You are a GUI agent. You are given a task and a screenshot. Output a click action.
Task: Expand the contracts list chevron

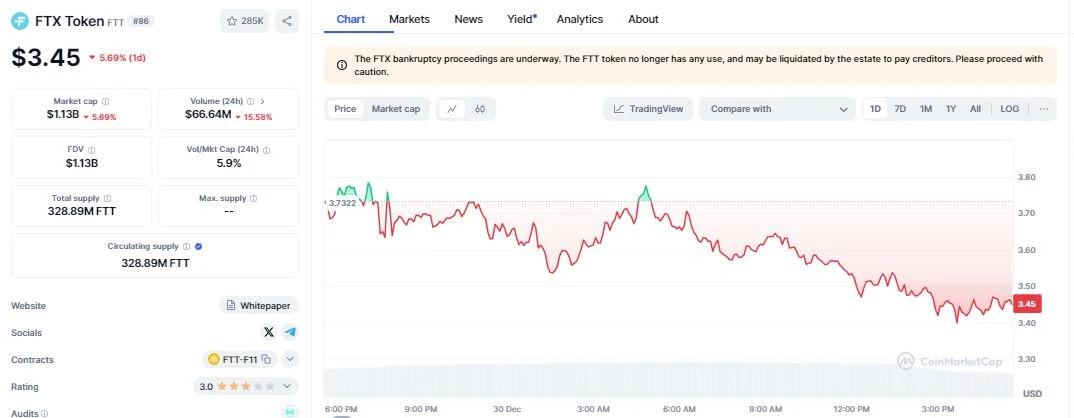290,359
